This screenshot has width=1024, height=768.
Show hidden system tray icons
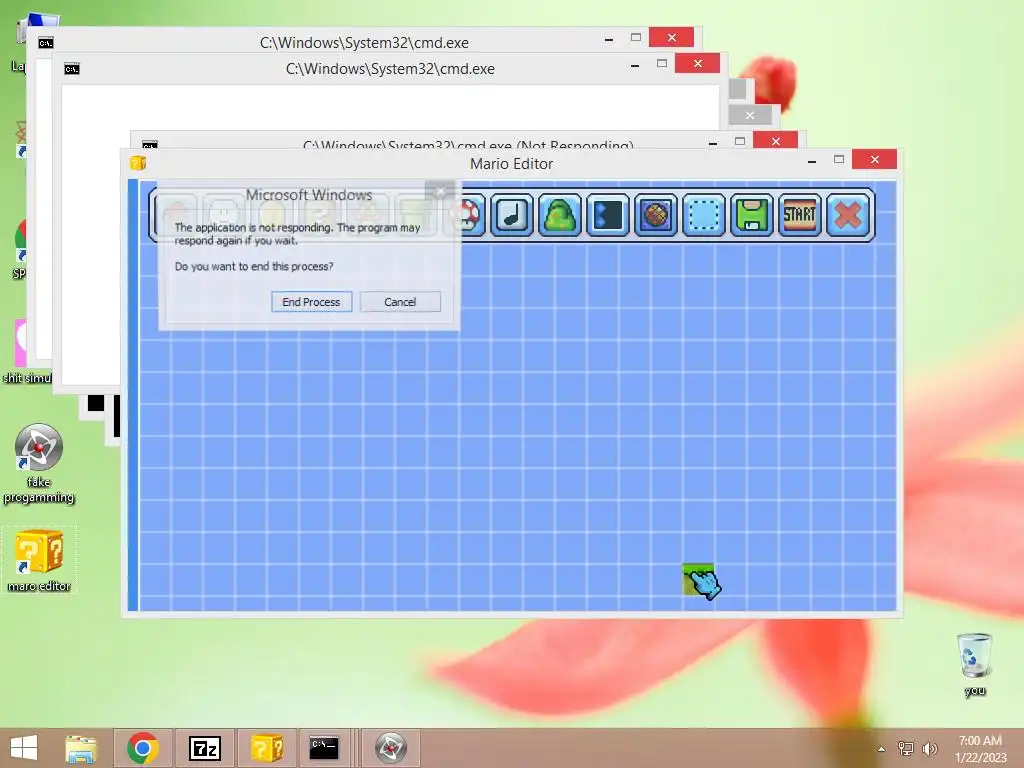pos(882,749)
